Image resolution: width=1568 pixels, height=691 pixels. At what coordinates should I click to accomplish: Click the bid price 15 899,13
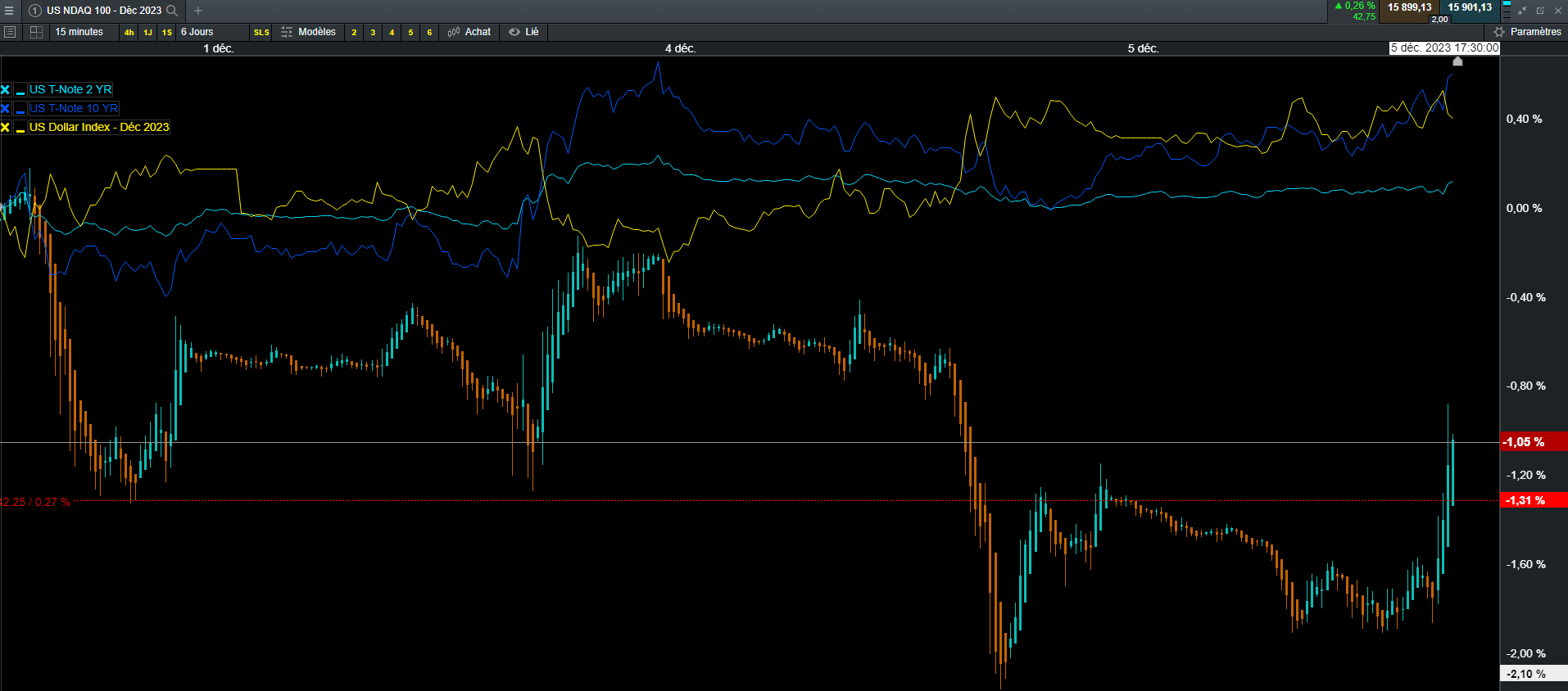(x=1410, y=7)
